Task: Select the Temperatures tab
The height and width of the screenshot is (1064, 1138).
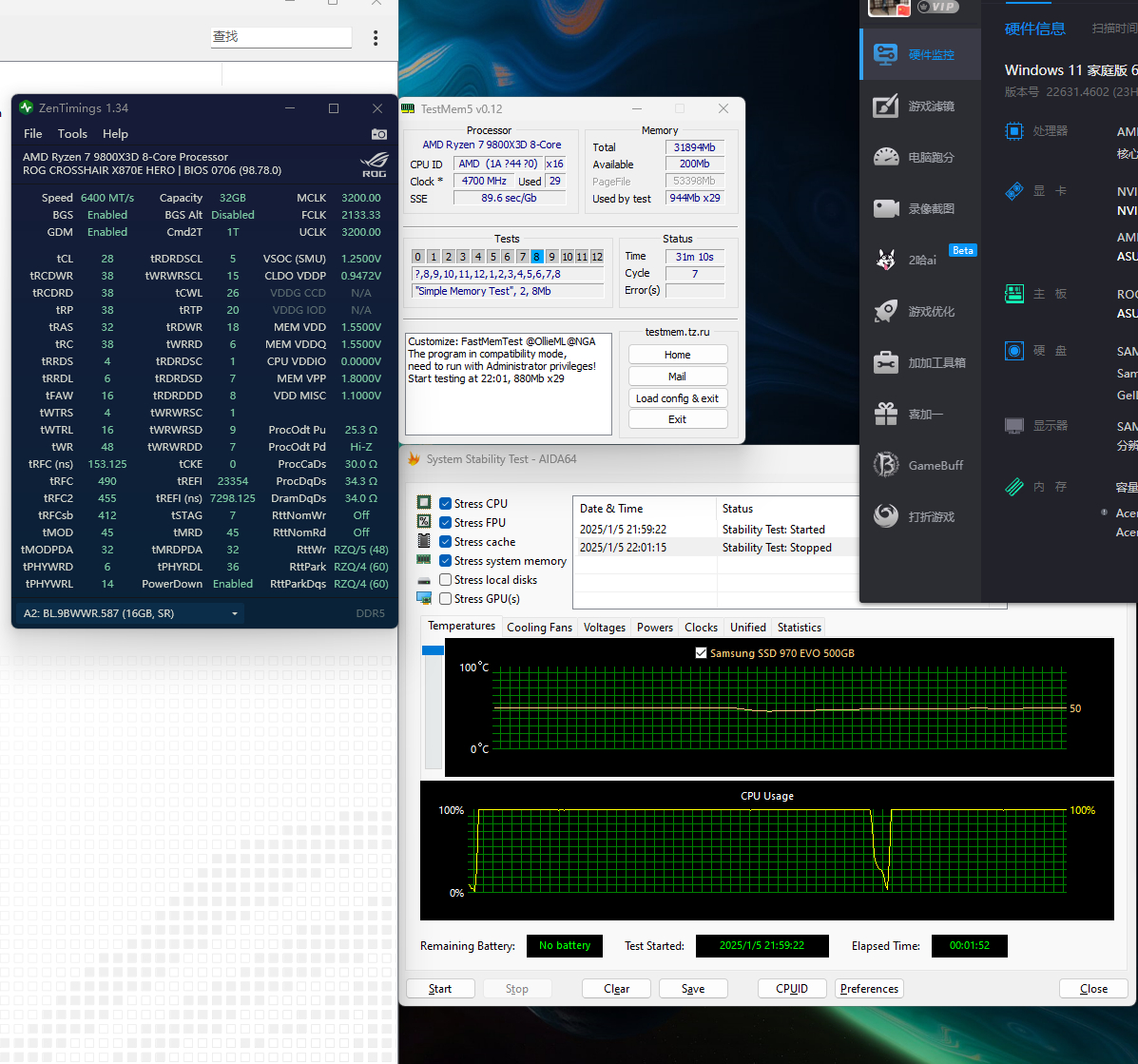Action: click(x=462, y=626)
